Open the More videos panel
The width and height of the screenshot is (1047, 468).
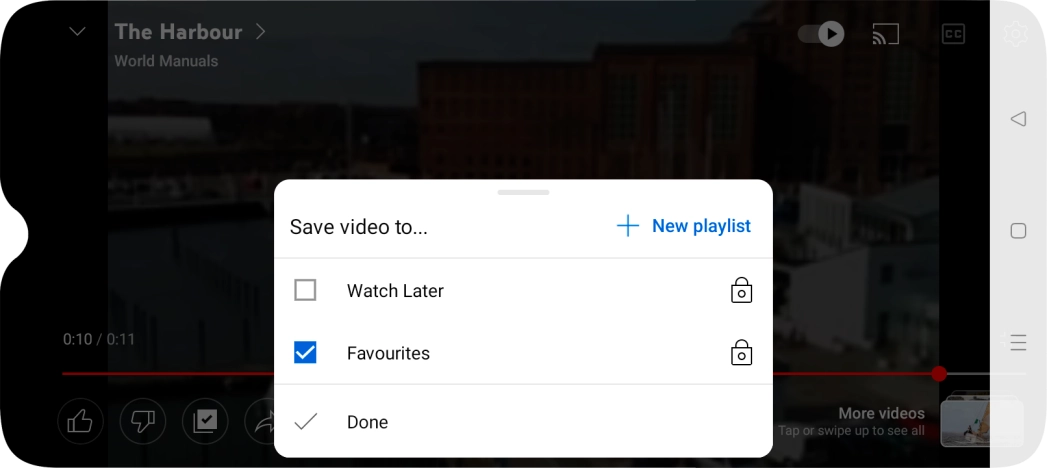click(x=852, y=421)
